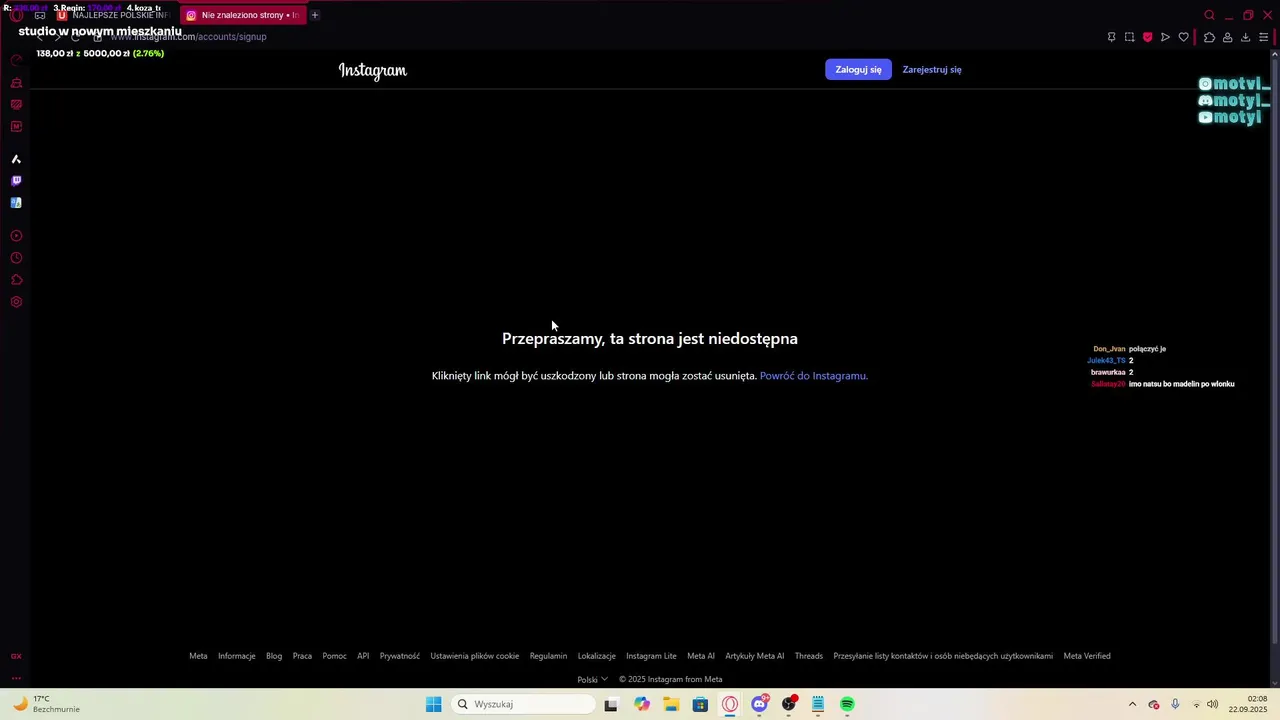Open the weather widget showing 17°C
This screenshot has width=1280, height=720.
(x=46, y=704)
